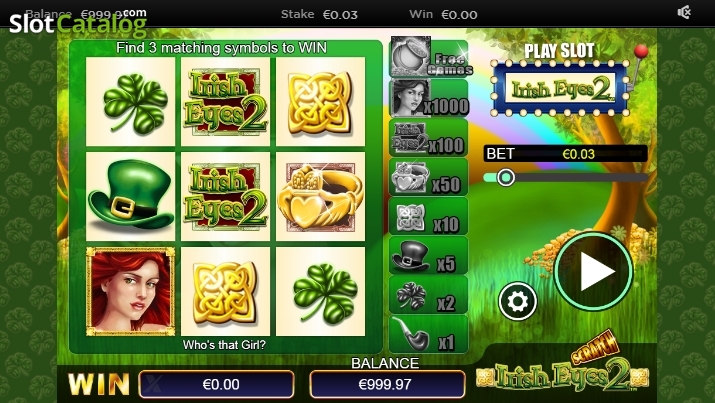Mute sound with the speaker icon
This screenshot has height=403, width=715.
(684, 12)
